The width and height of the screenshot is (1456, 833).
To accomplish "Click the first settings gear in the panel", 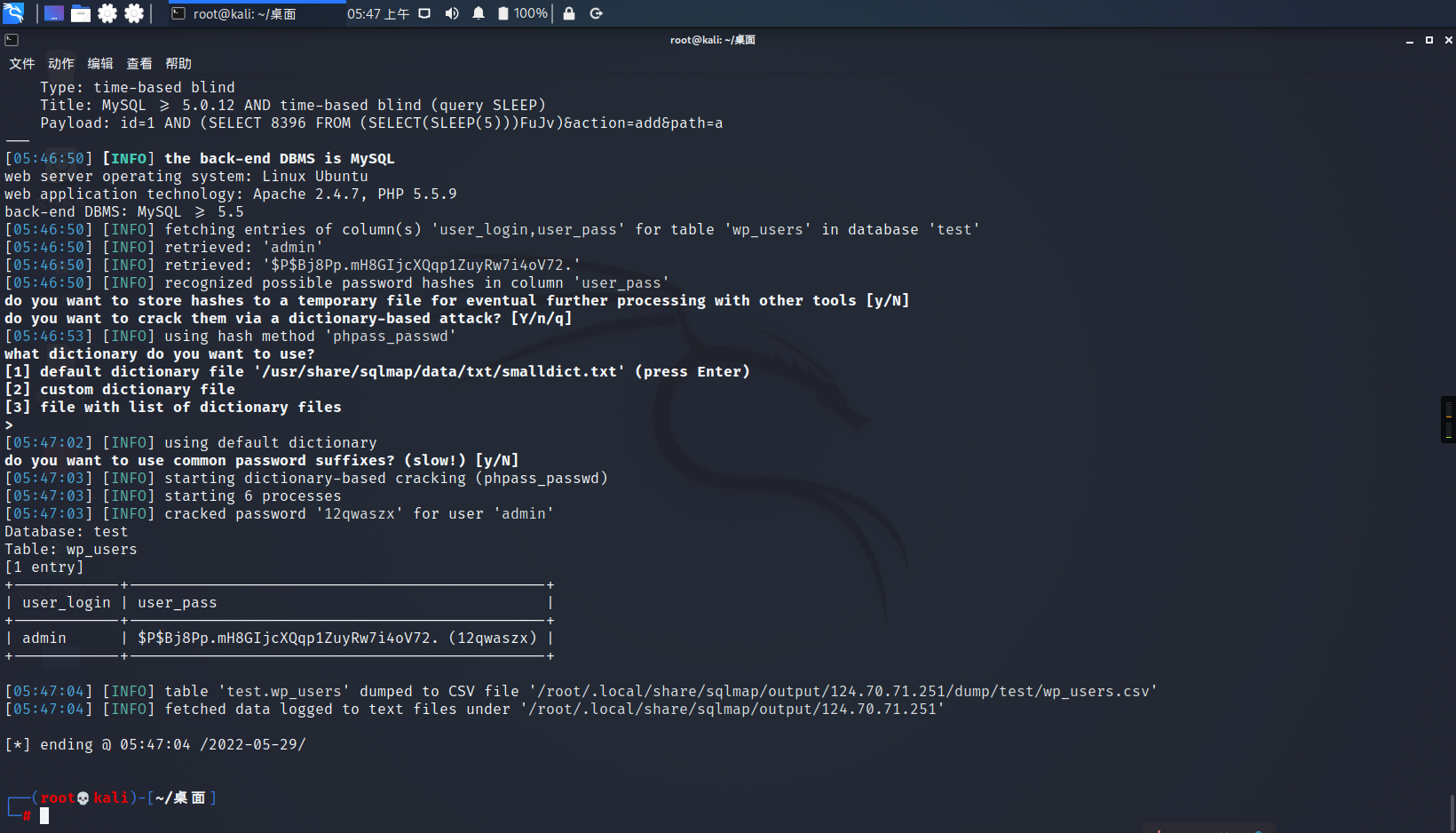I will [108, 13].
